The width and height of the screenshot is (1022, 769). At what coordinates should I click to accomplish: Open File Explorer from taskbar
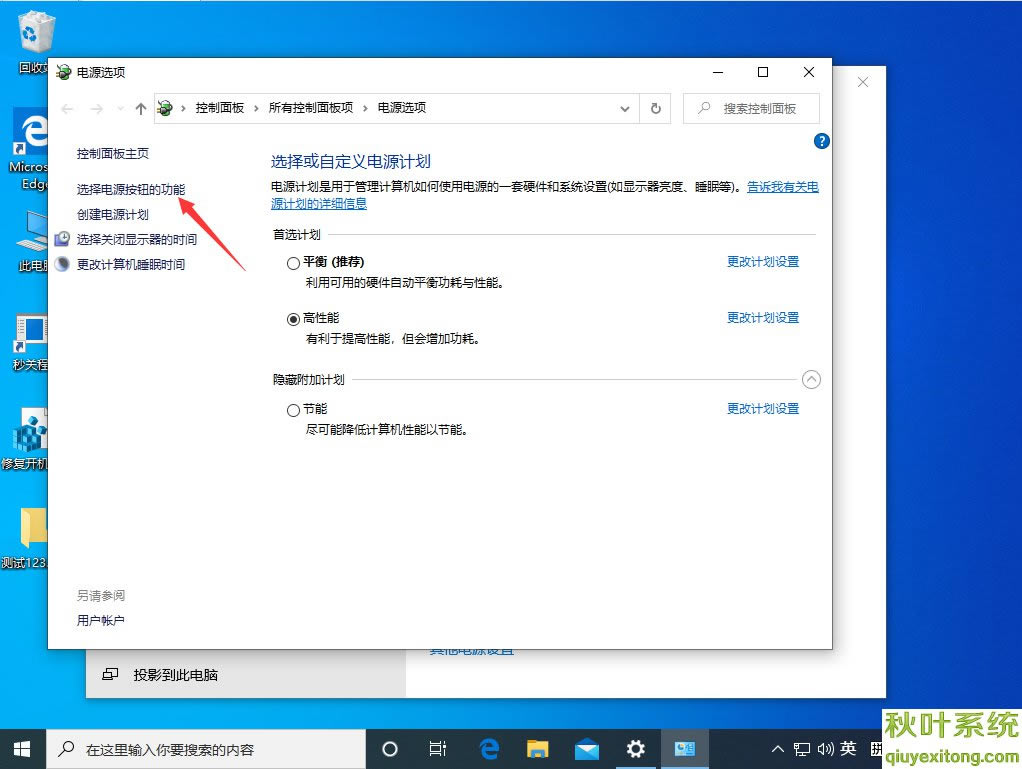(538, 749)
